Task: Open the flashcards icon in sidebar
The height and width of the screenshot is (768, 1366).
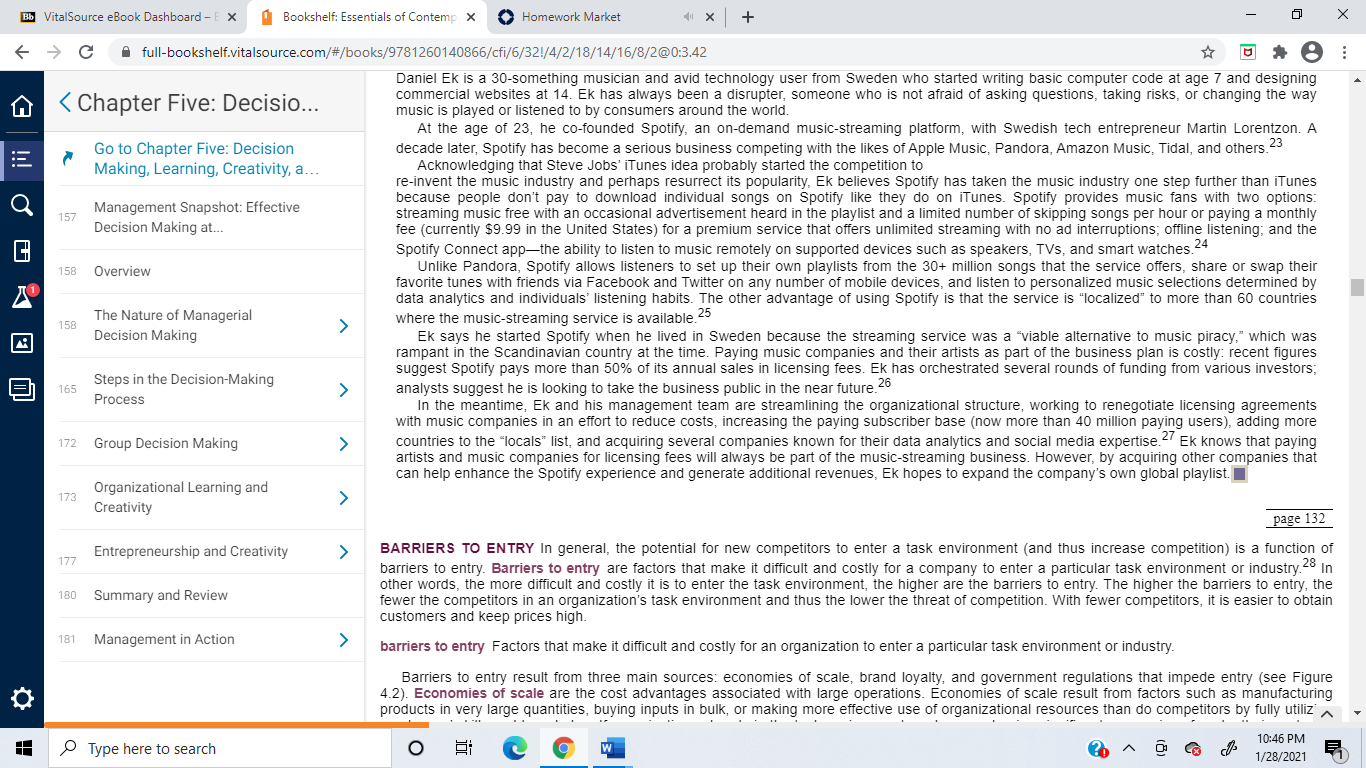Action: pyautogui.click(x=22, y=251)
